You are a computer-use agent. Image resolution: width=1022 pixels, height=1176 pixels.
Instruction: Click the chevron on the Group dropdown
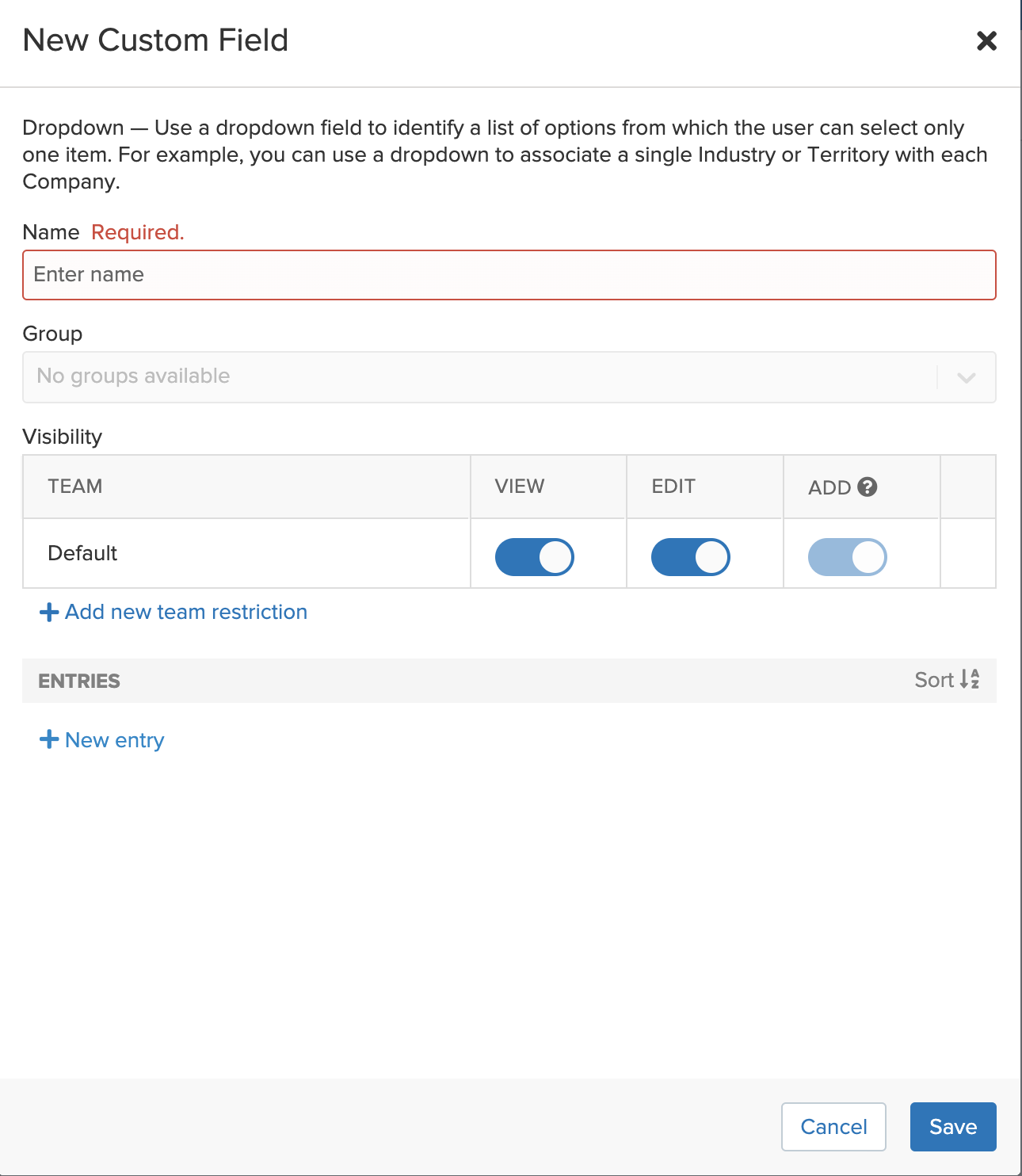(x=966, y=378)
